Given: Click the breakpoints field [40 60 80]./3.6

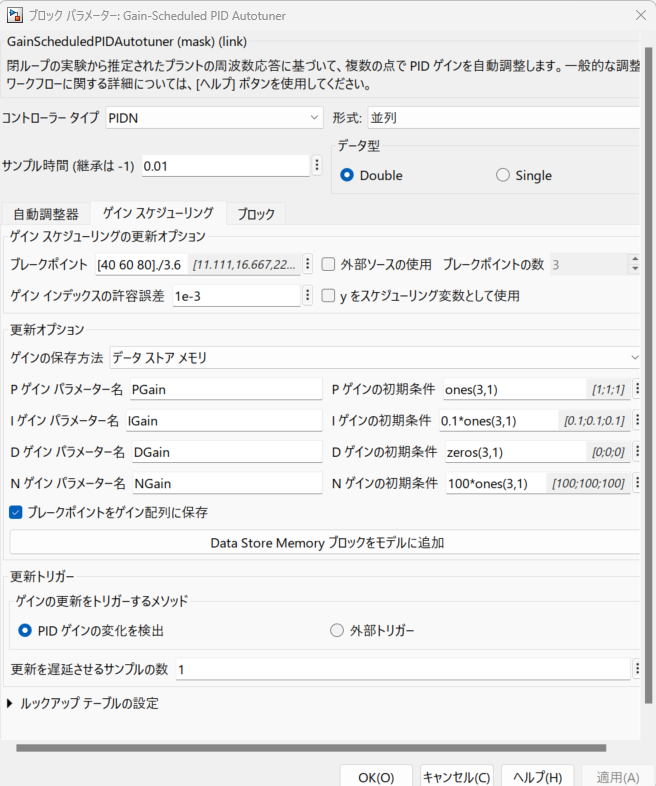Looking at the screenshot, I should 142,265.
